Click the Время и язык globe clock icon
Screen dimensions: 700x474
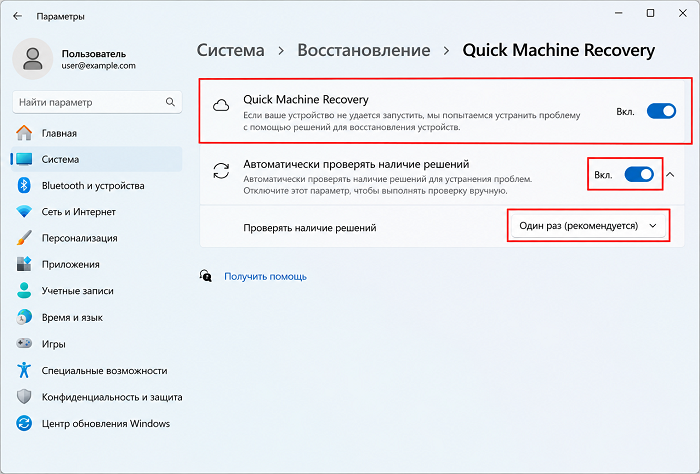(24, 317)
